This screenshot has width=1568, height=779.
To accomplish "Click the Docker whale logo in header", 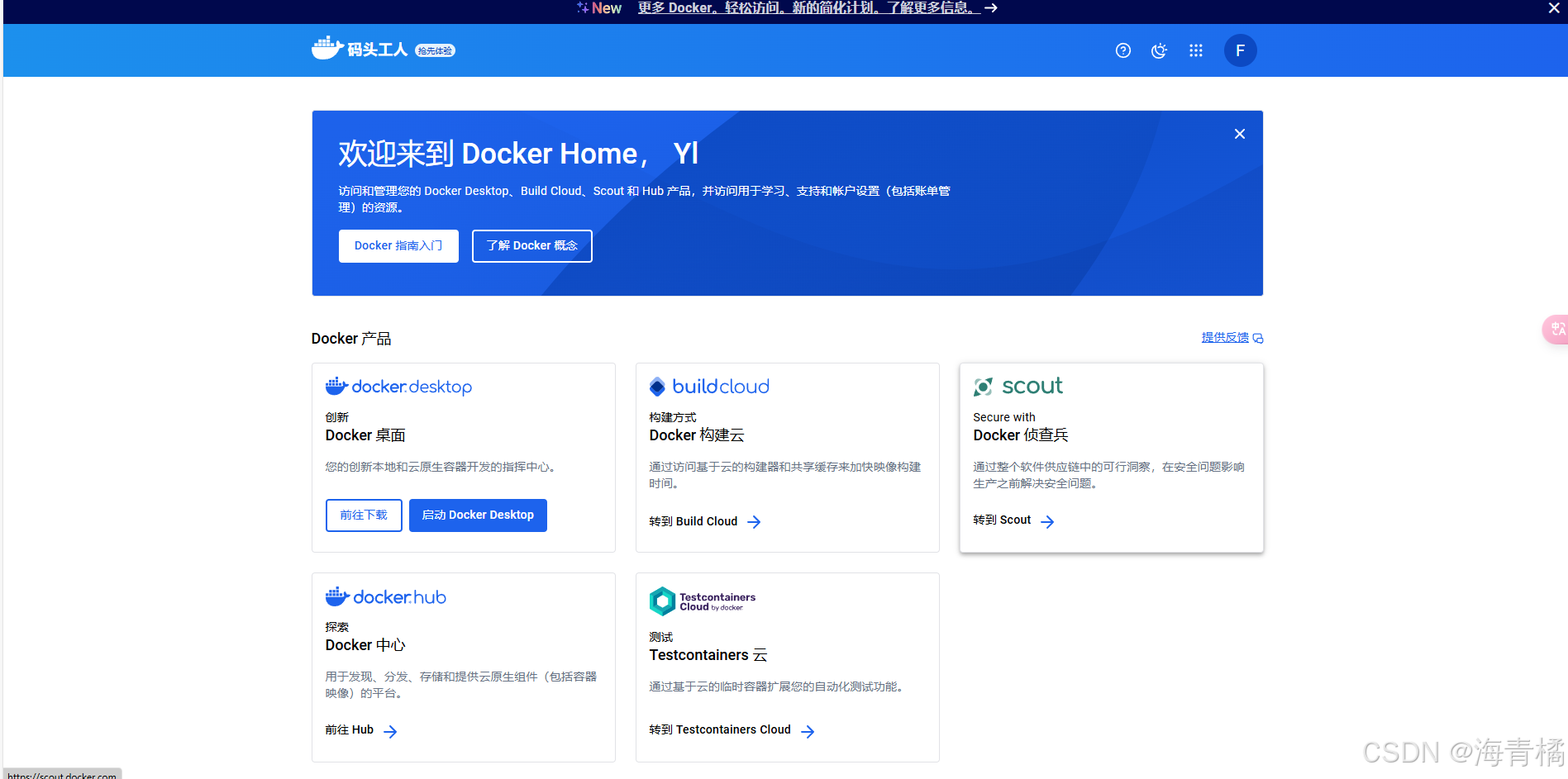I will coord(327,48).
